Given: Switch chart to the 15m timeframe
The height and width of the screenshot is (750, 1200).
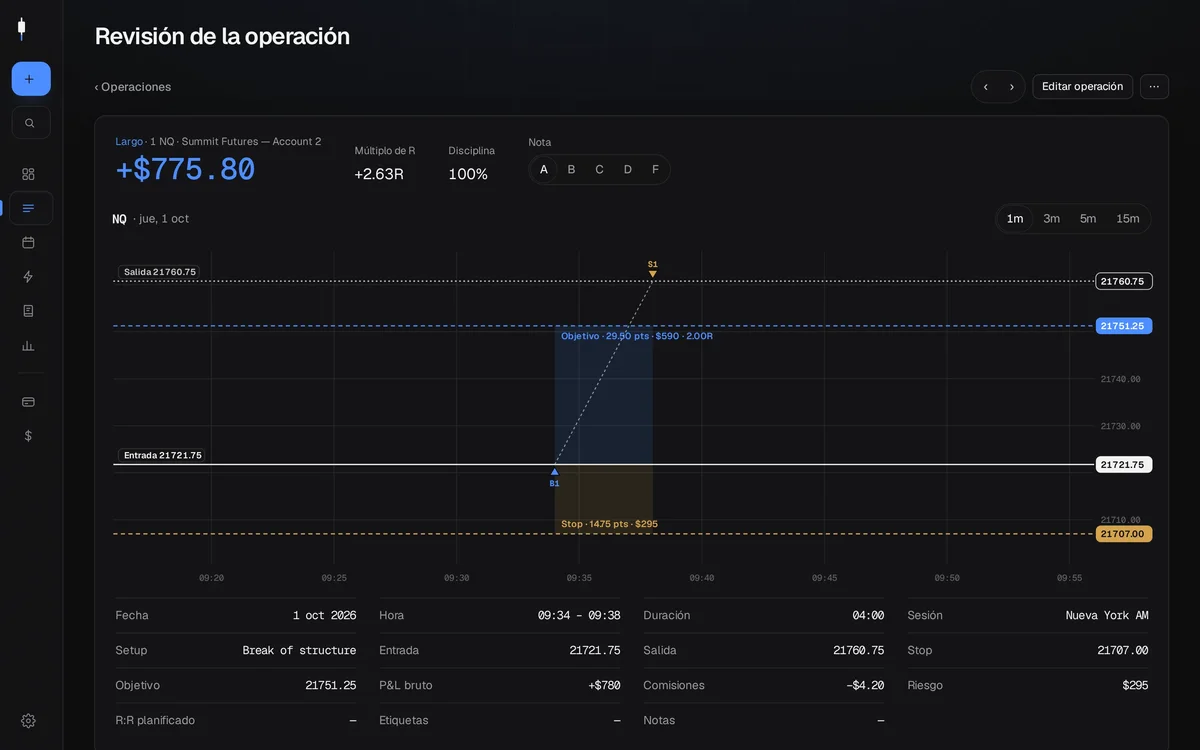Looking at the screenshot, I should point(1128,219).
